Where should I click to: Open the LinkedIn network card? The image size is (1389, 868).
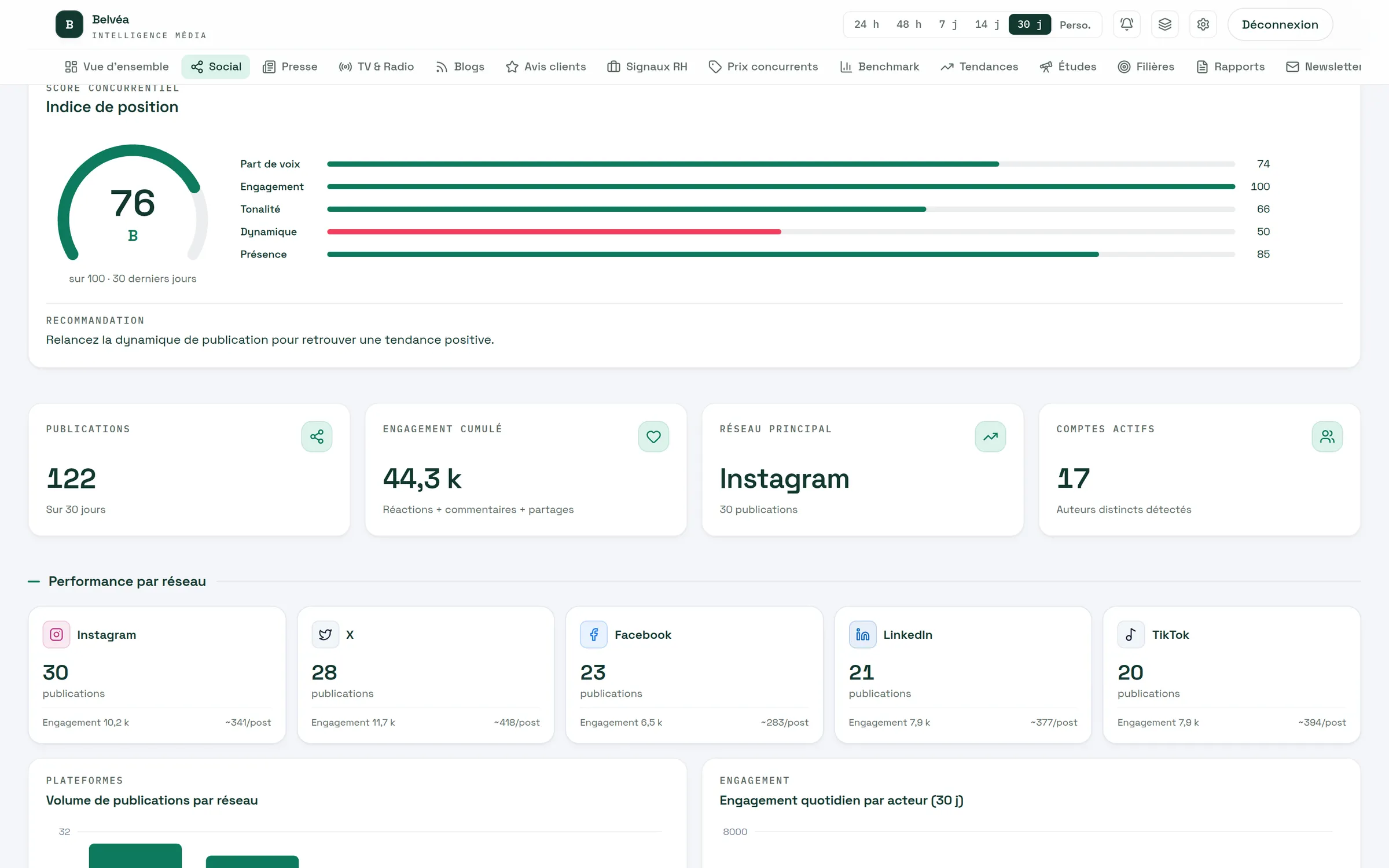(x=963, y=675)
